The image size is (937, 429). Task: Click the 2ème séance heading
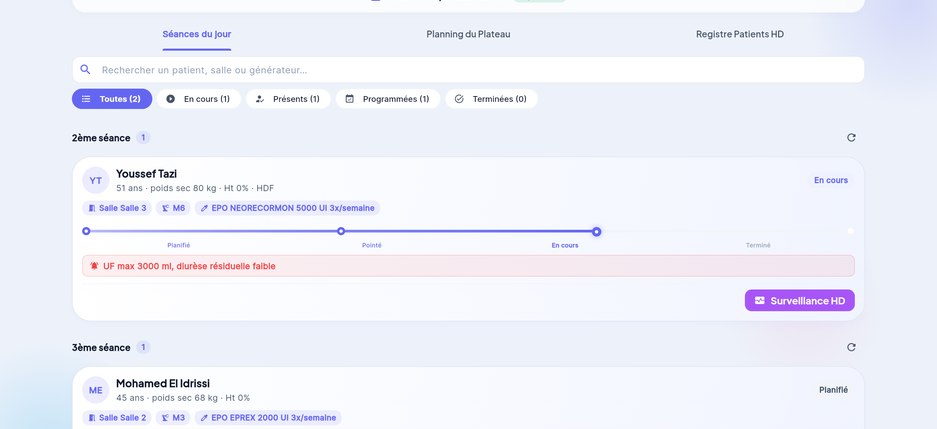click(x=101, y=137)
